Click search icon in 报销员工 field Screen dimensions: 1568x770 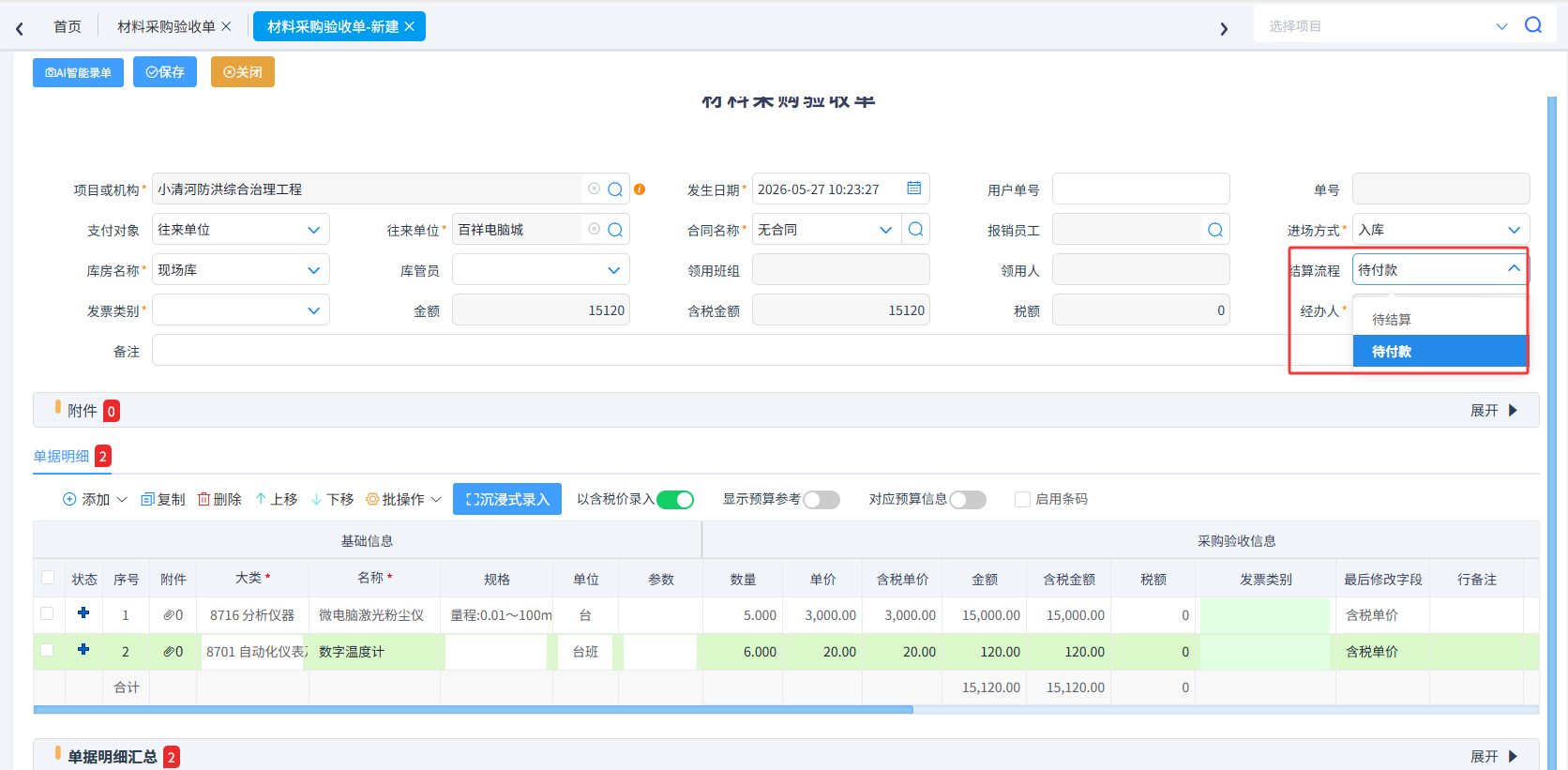(x=1215, y=230)
